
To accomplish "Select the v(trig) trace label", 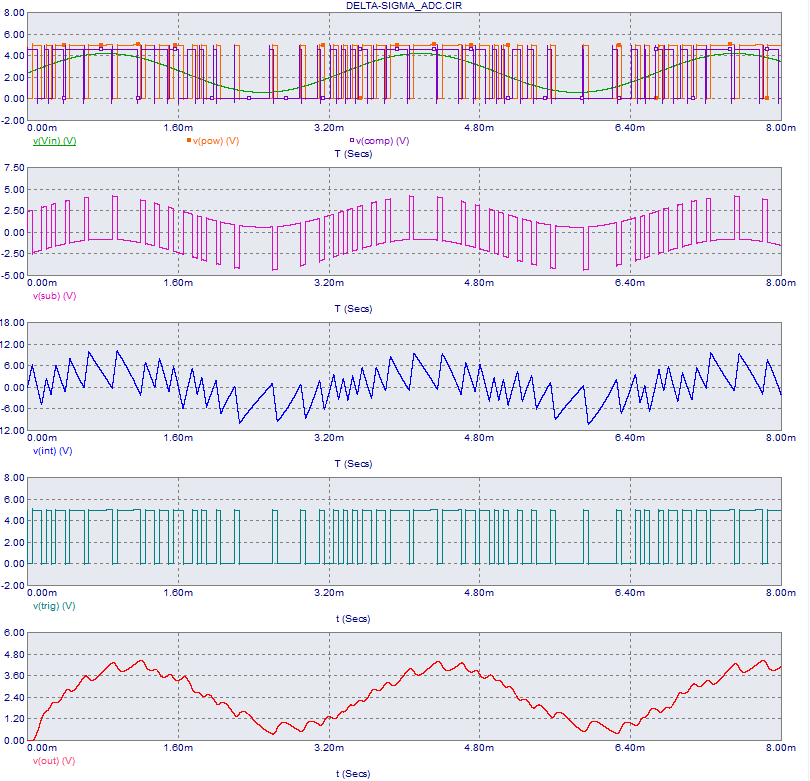I will click(54, 606).
